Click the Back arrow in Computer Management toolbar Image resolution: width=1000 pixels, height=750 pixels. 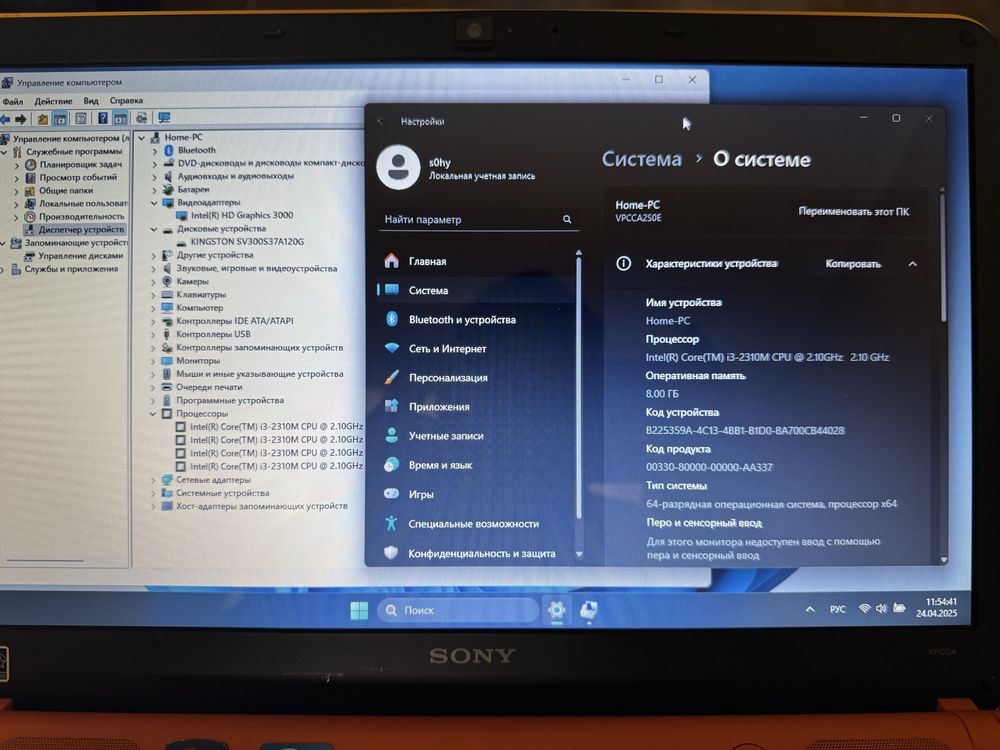5,119
